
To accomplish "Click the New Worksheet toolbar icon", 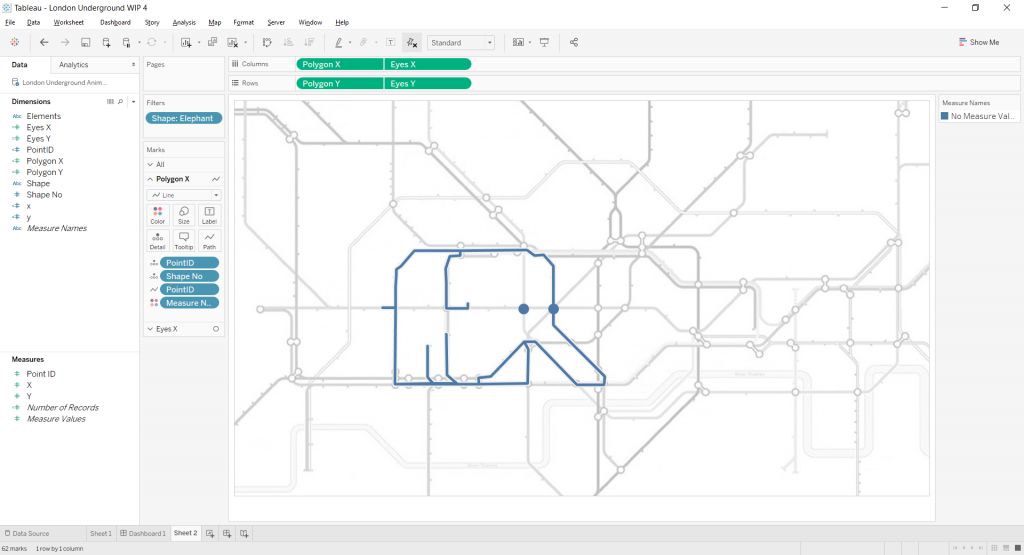I will coord(186,42).
